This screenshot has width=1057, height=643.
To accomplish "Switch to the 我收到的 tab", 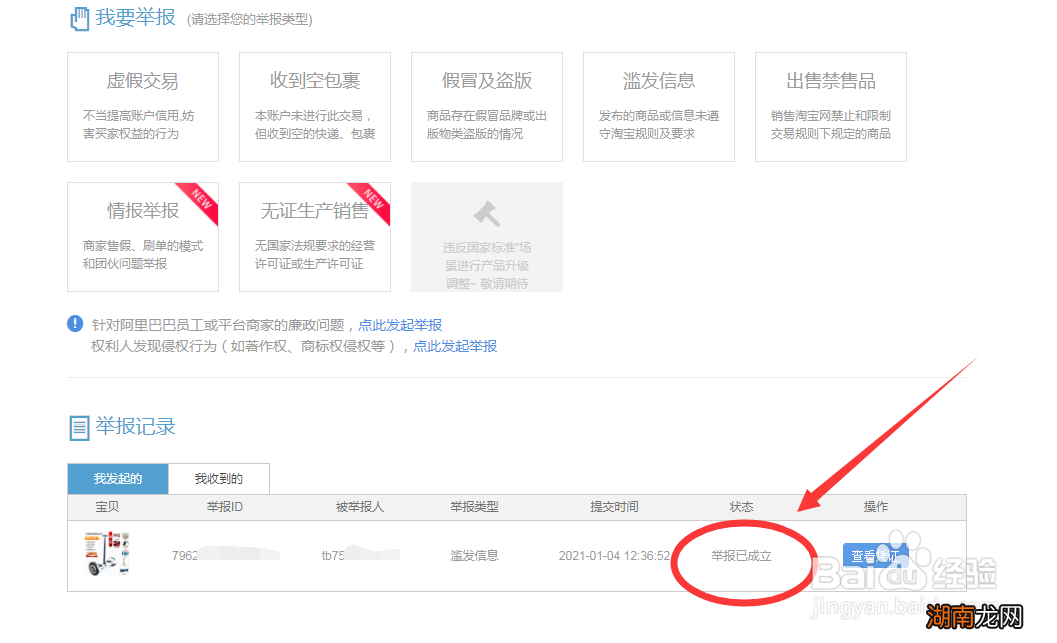I will tap(219, 479).
